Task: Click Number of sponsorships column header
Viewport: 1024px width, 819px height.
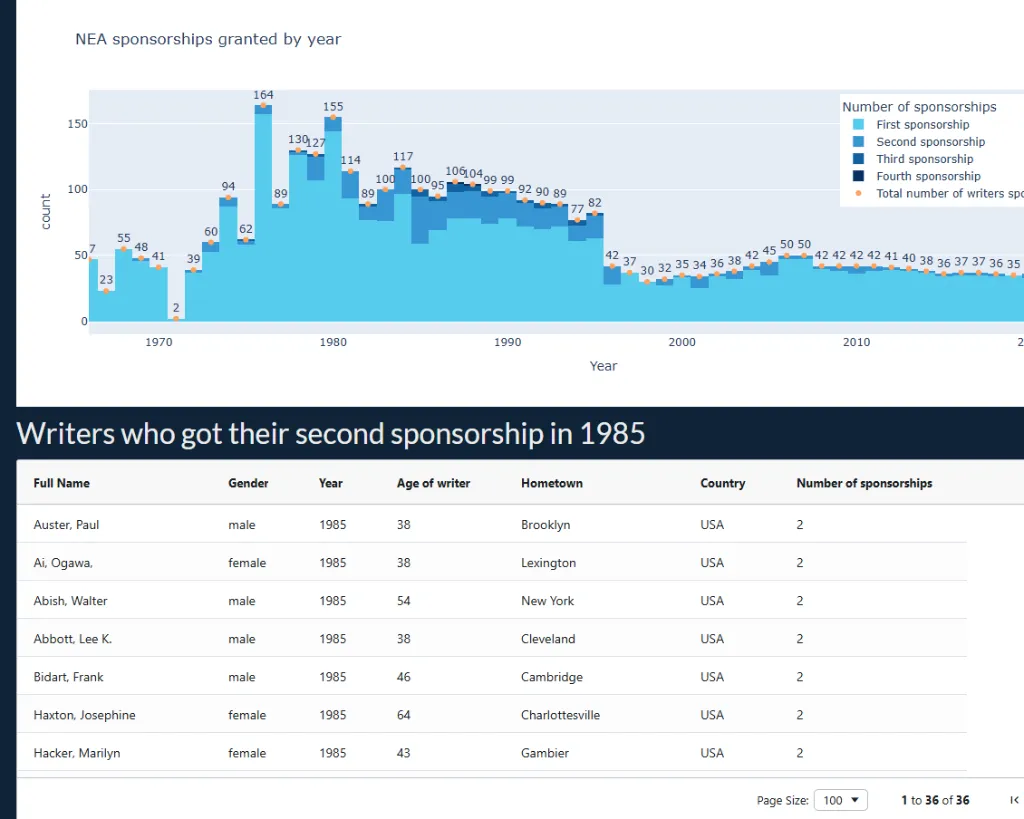Action: [x=864, y=483]
